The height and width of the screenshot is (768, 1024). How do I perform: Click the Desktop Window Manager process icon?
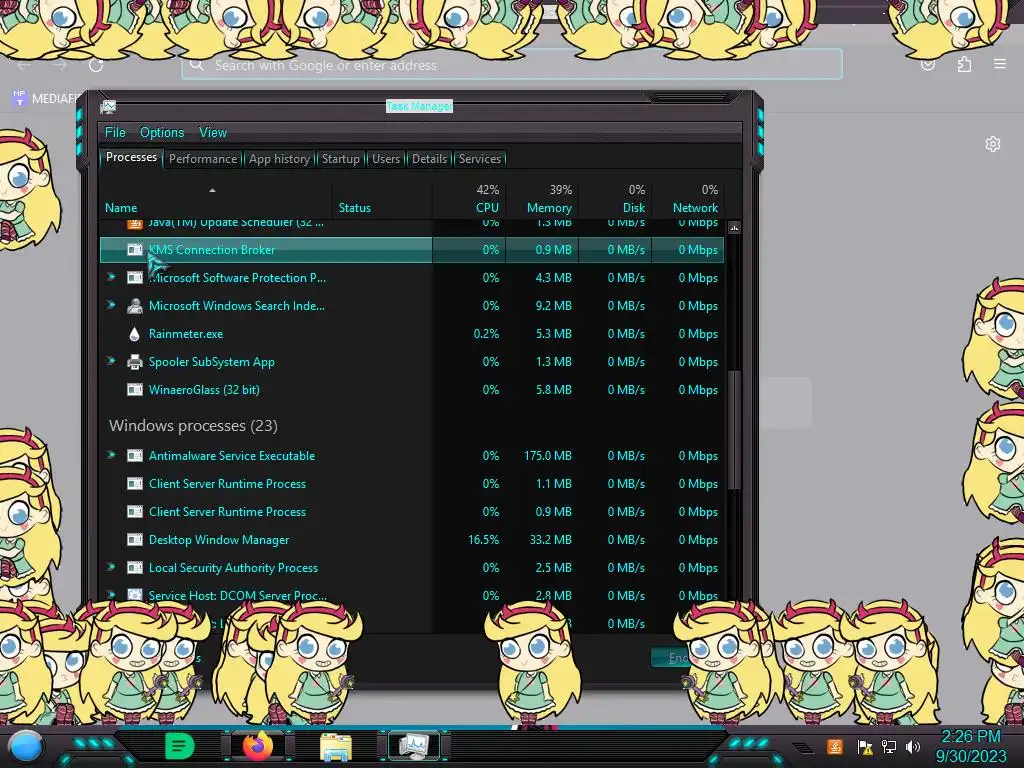tap(135, 540)
